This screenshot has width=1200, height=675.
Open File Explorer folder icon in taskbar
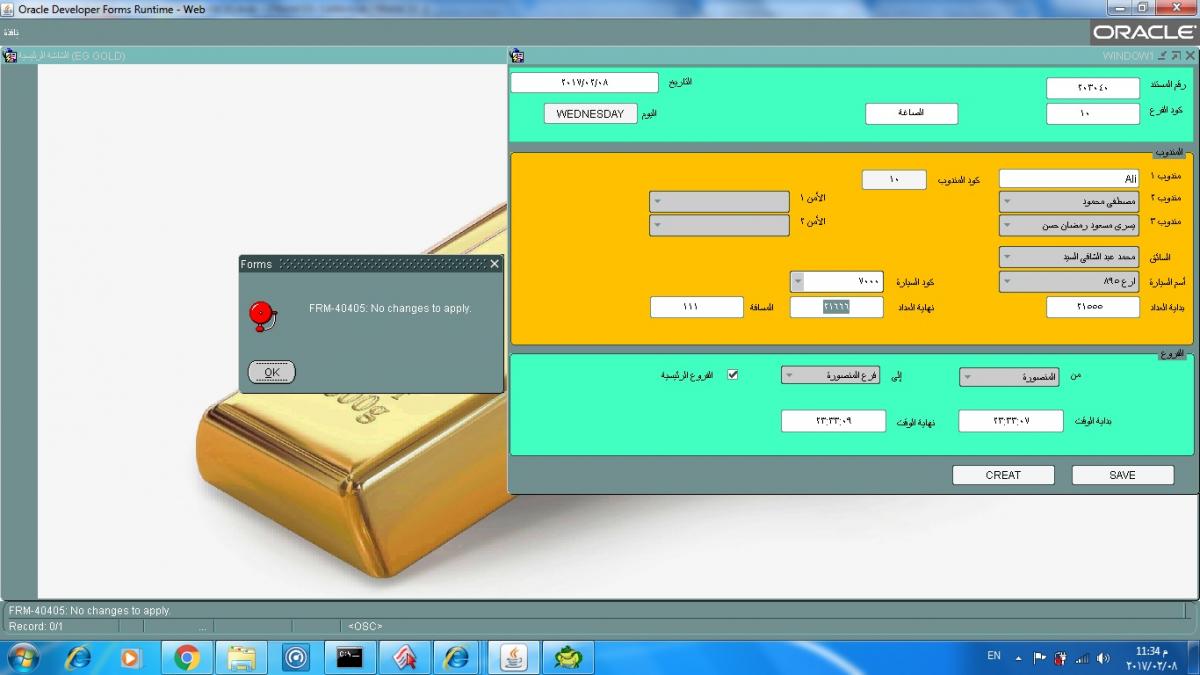[241, 657]
